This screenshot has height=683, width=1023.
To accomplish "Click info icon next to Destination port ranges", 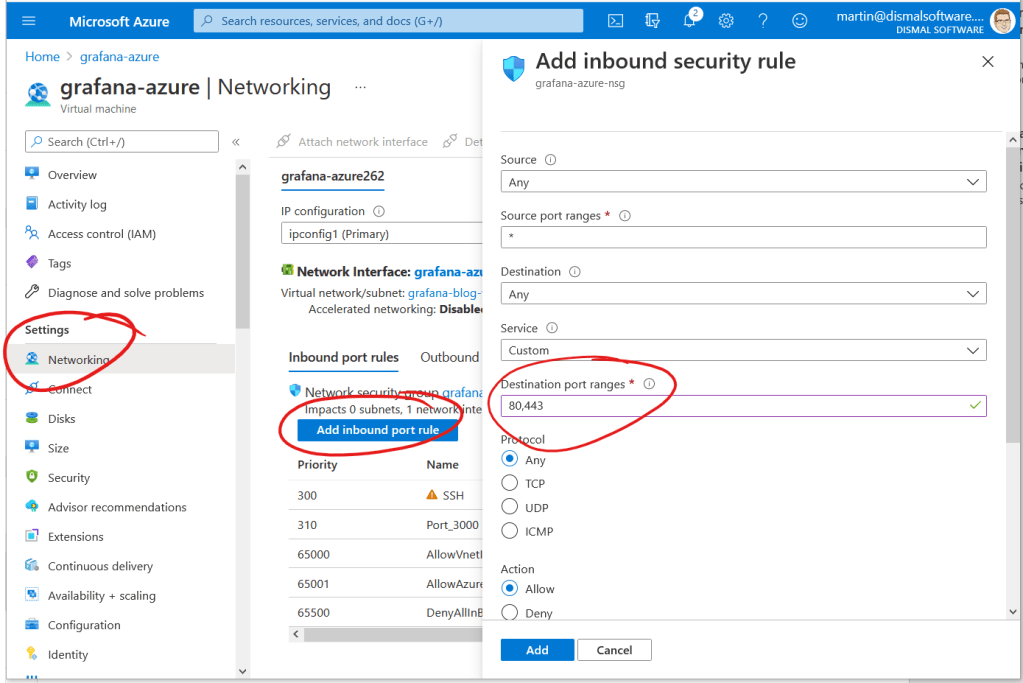I will click(x=649, y=384).
